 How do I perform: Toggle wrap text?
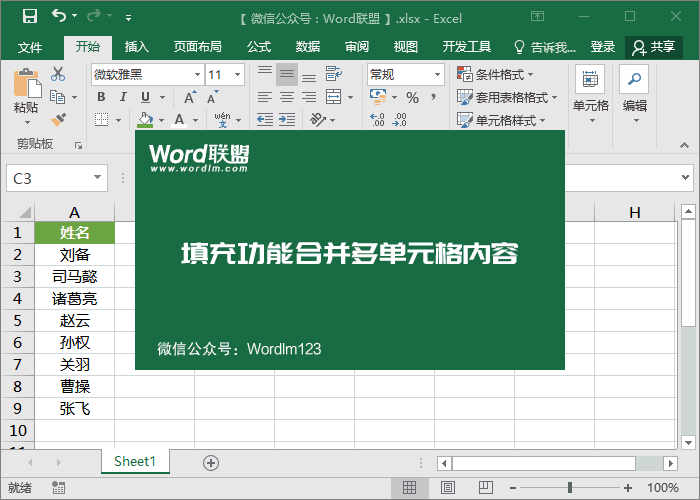[334, 74]
